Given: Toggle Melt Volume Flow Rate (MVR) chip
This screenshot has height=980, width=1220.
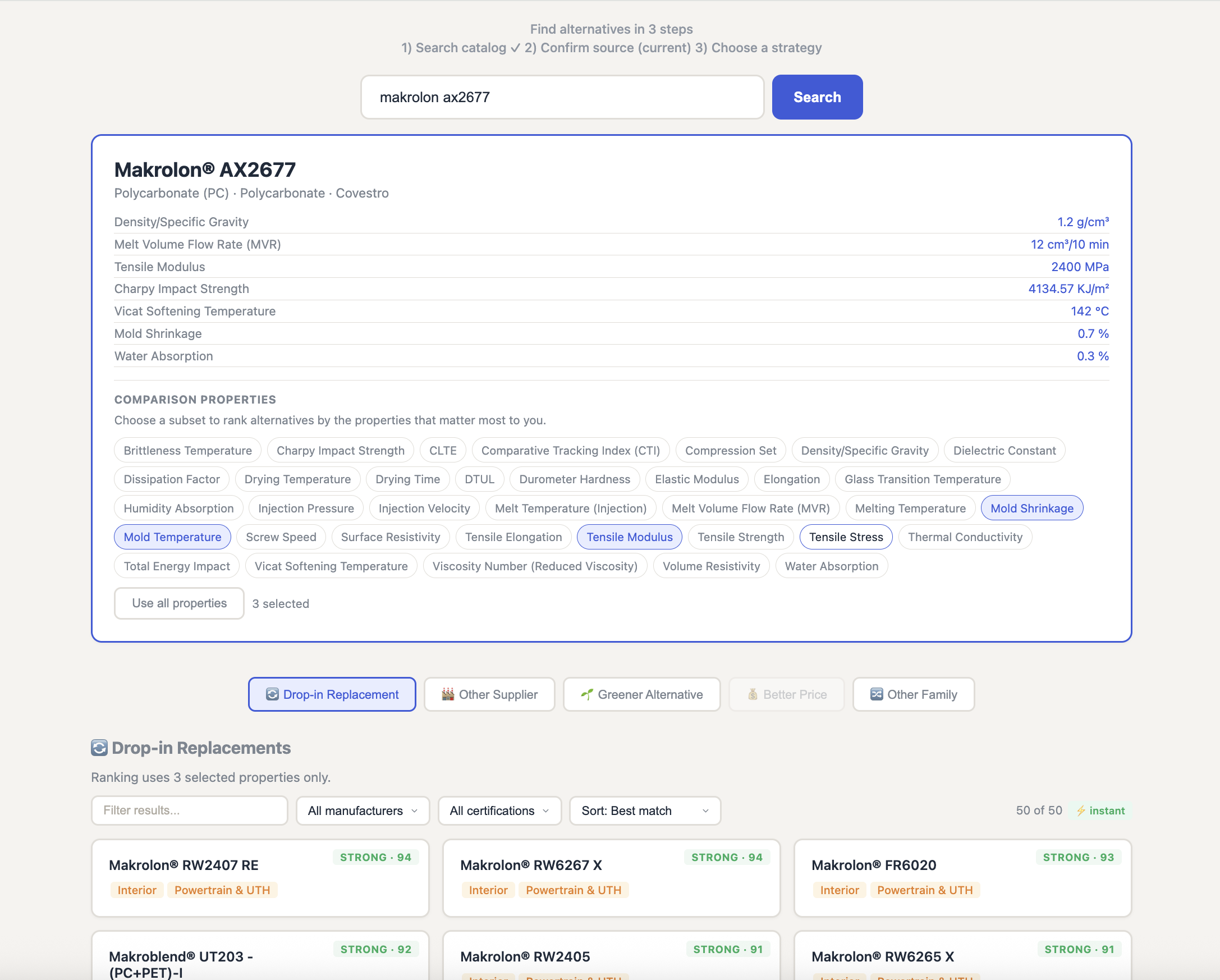Looking at the screenshot, I should coord(750,508).
